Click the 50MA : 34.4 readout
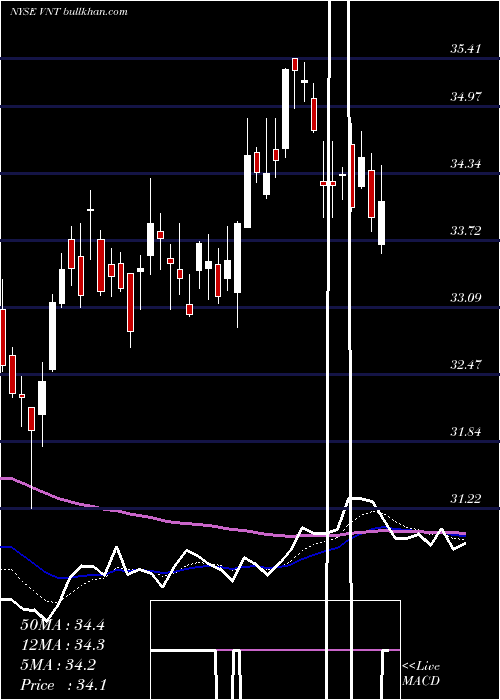 (62, 625)
